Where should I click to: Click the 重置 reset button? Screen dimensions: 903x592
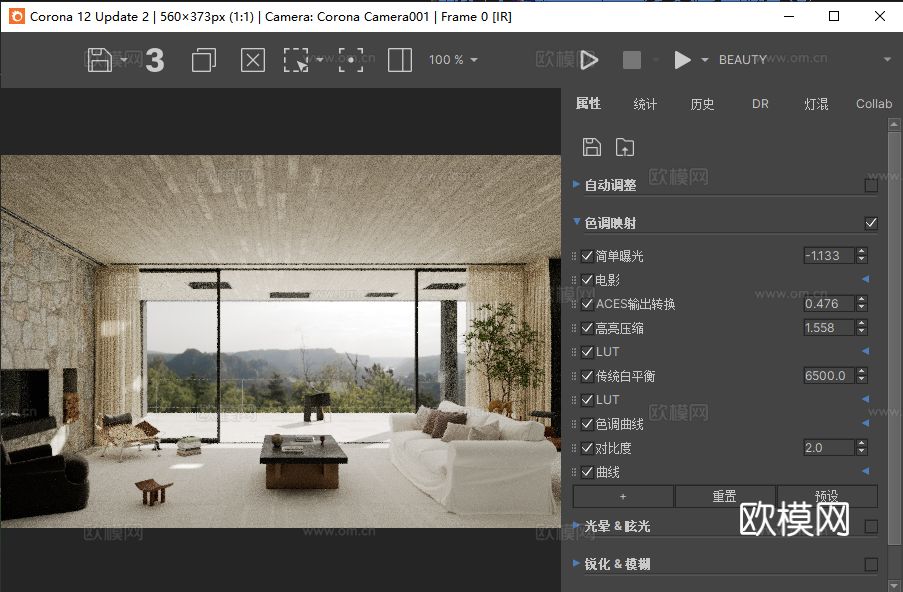[x=725, y=495]
